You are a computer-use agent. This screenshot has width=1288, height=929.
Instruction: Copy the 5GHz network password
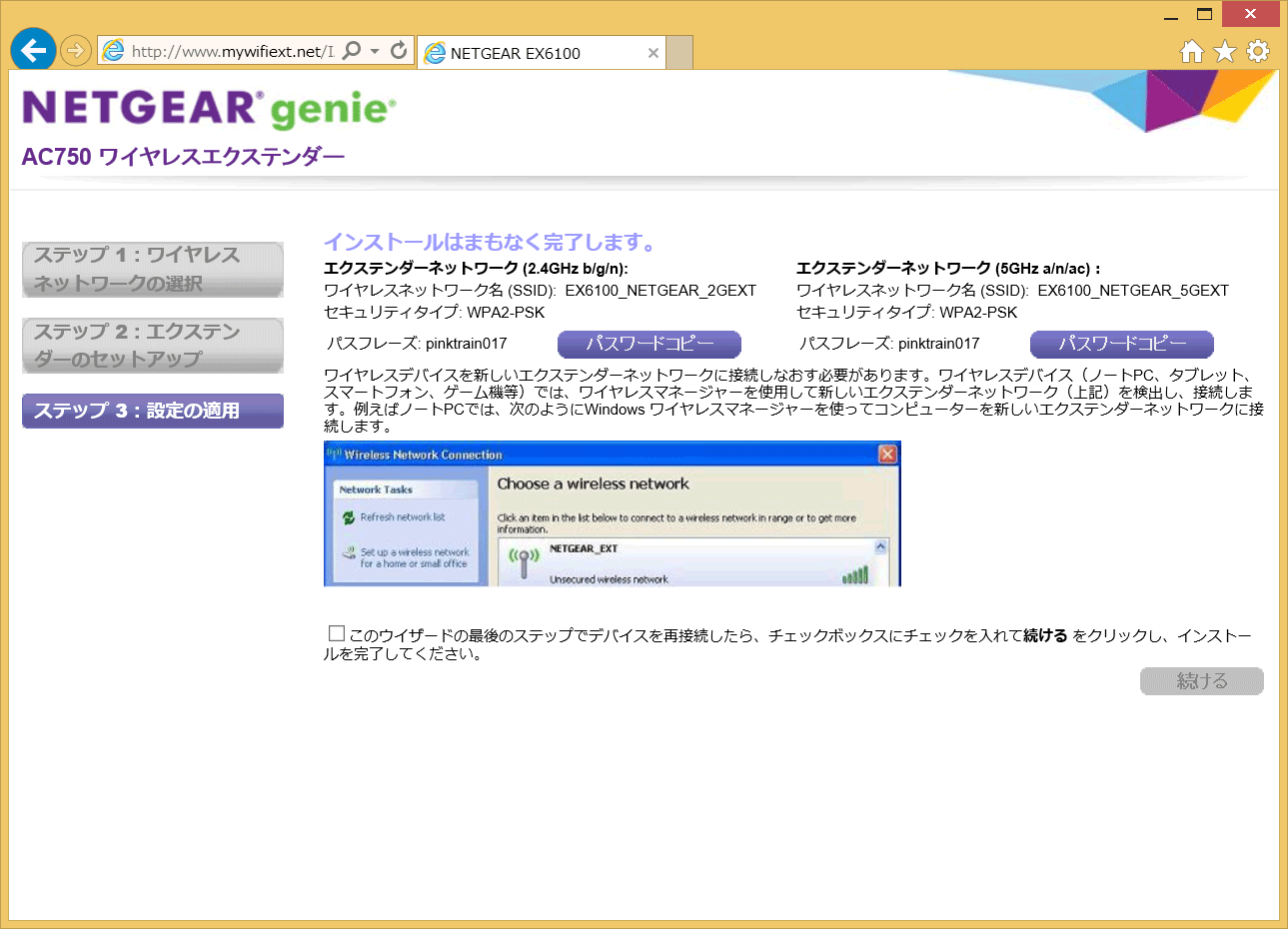point(1121,344)
